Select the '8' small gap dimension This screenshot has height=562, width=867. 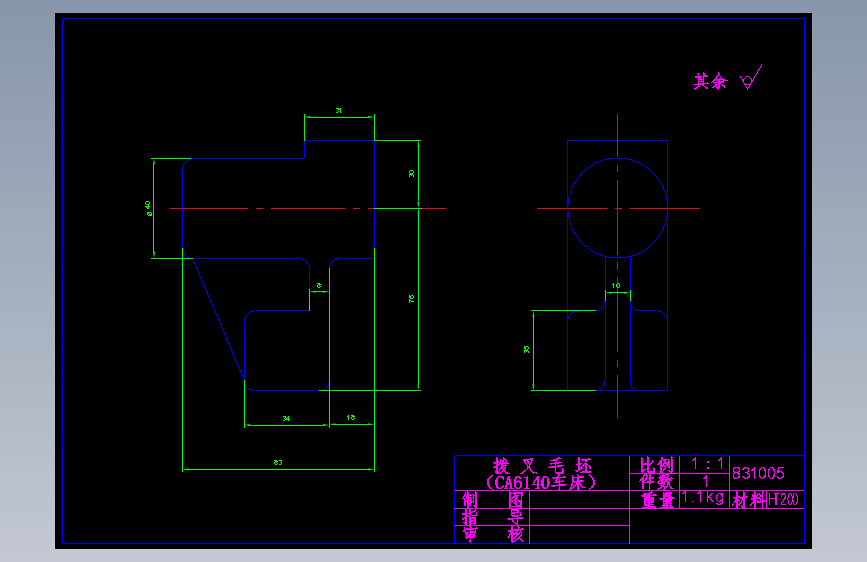(319, 285)
